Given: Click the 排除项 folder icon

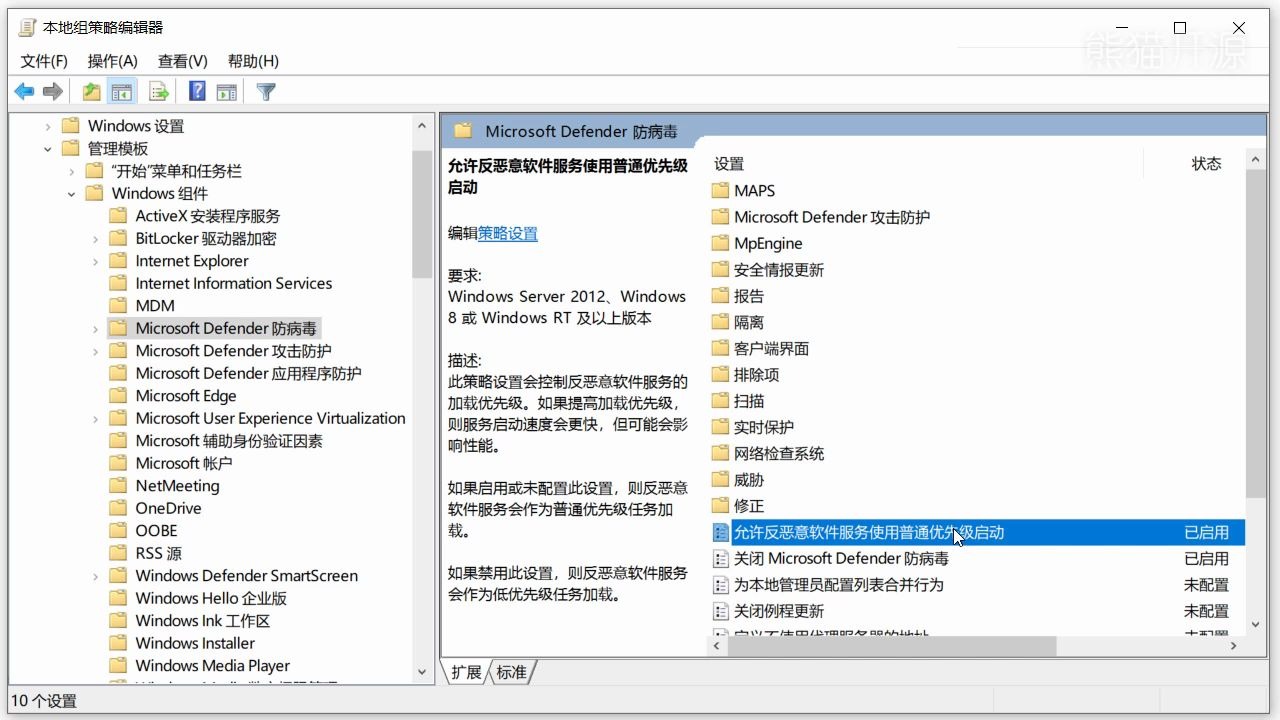Looking at the screenshot, I should point(720,374).
